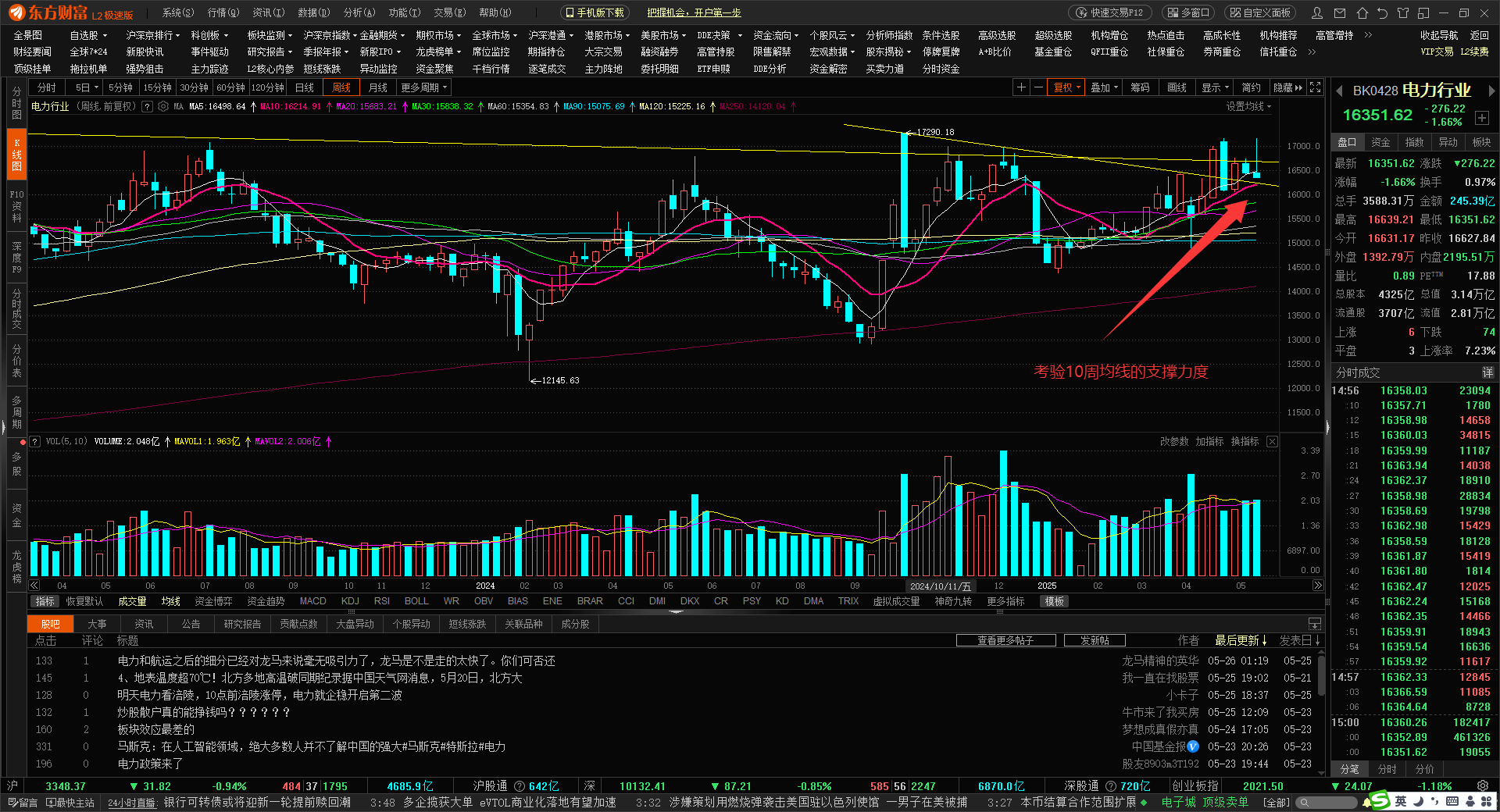Maximize the bottom forum panel icon
Viewport: 1500px width, 812px height.
[1315, 624]
